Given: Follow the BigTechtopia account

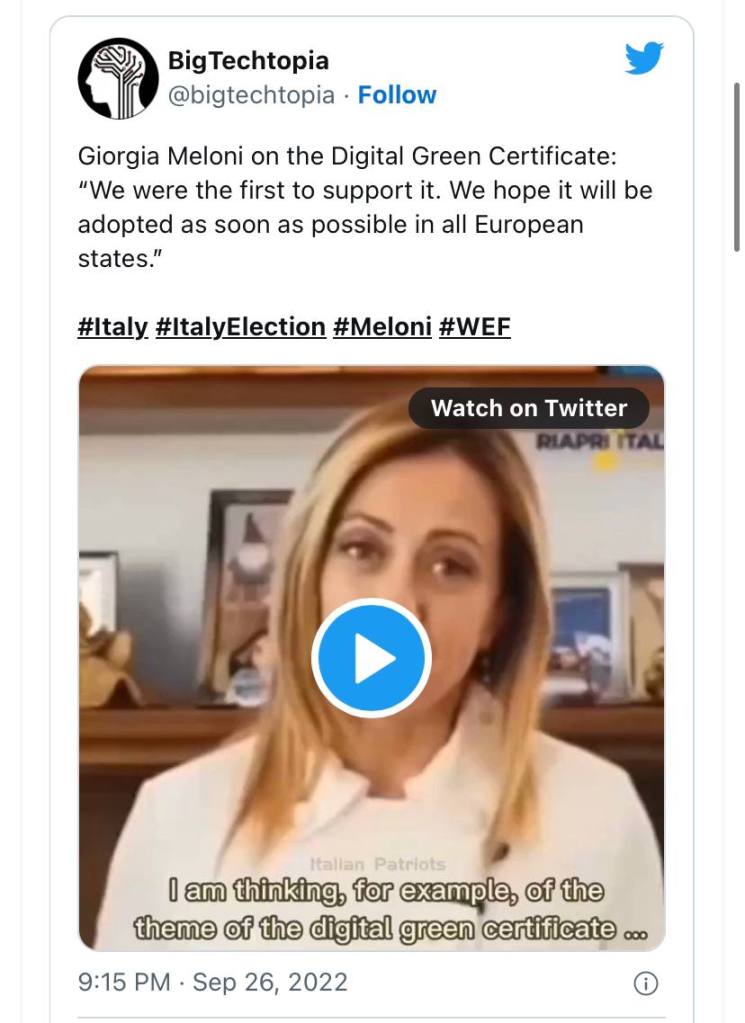Looking at the screenshot, I should [397, 95].
